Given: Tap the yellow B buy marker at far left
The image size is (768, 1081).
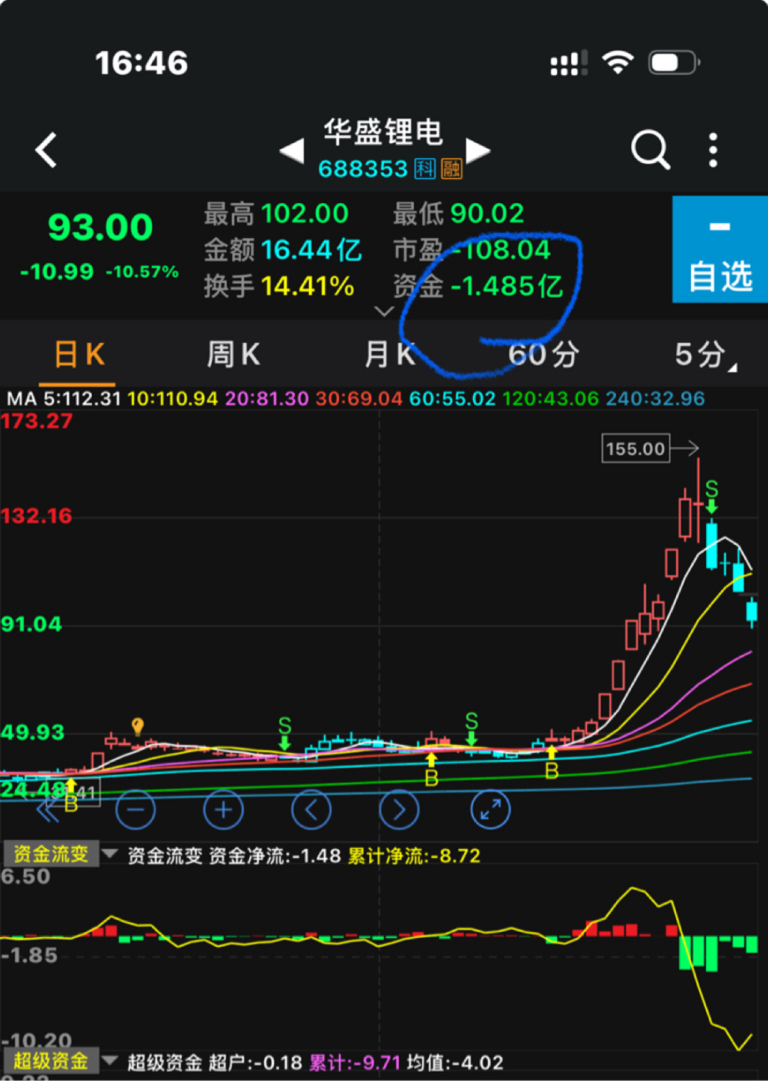Looking at the screenshot, I should (x=71, y=796).
